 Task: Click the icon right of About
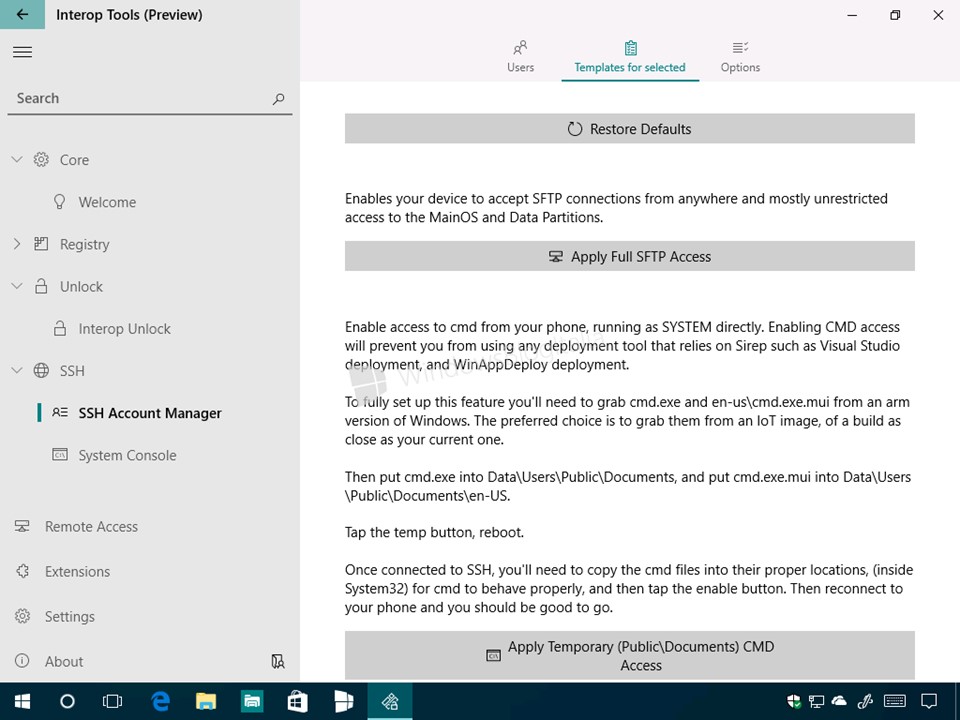pos(278,661)
